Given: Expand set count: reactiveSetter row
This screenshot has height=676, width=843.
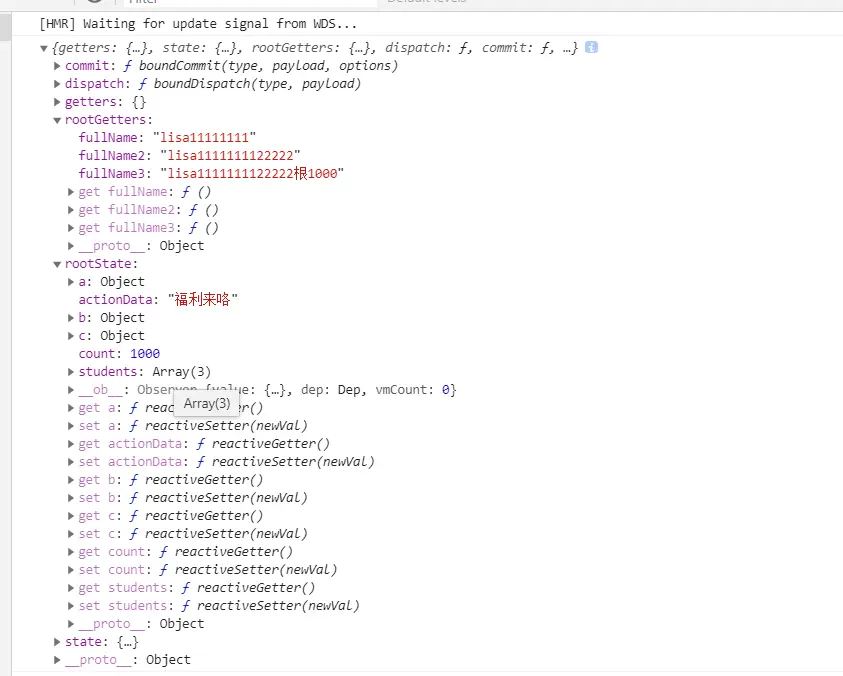Looking at the screenshot, I should point(70,570).
